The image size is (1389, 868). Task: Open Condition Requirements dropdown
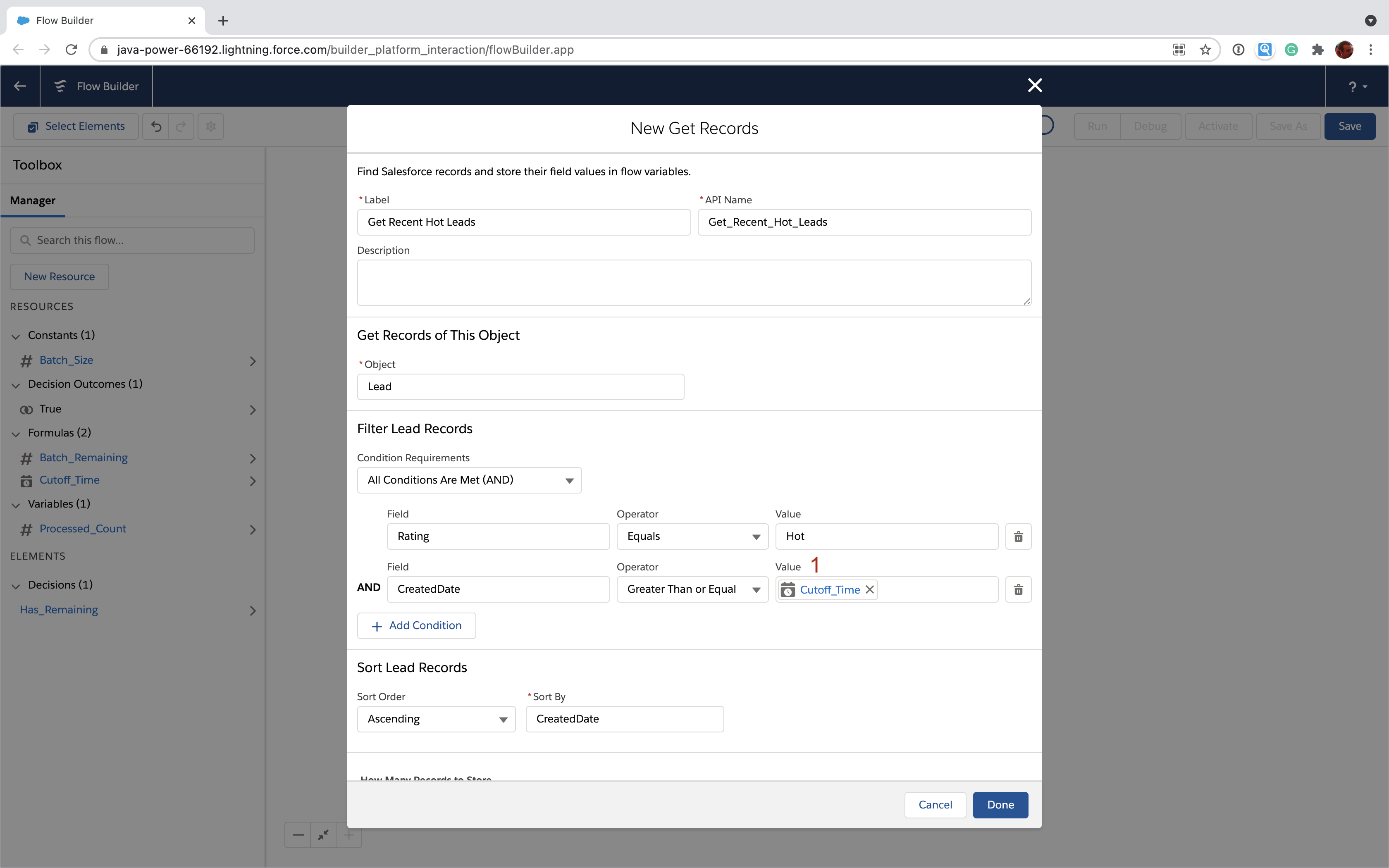click(469, 480)
